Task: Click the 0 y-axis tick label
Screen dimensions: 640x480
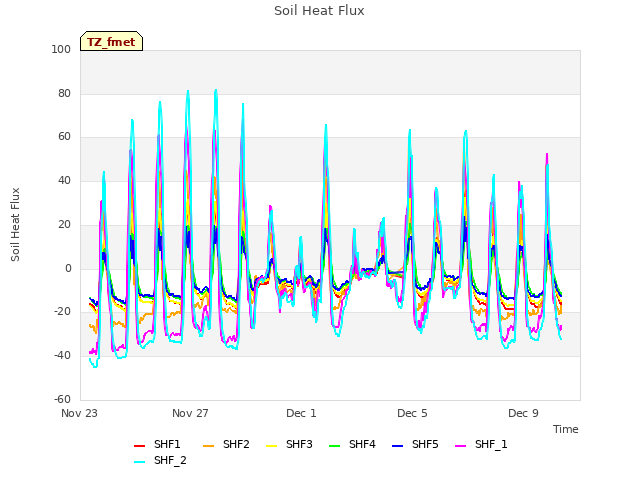Action: (68, 269)
